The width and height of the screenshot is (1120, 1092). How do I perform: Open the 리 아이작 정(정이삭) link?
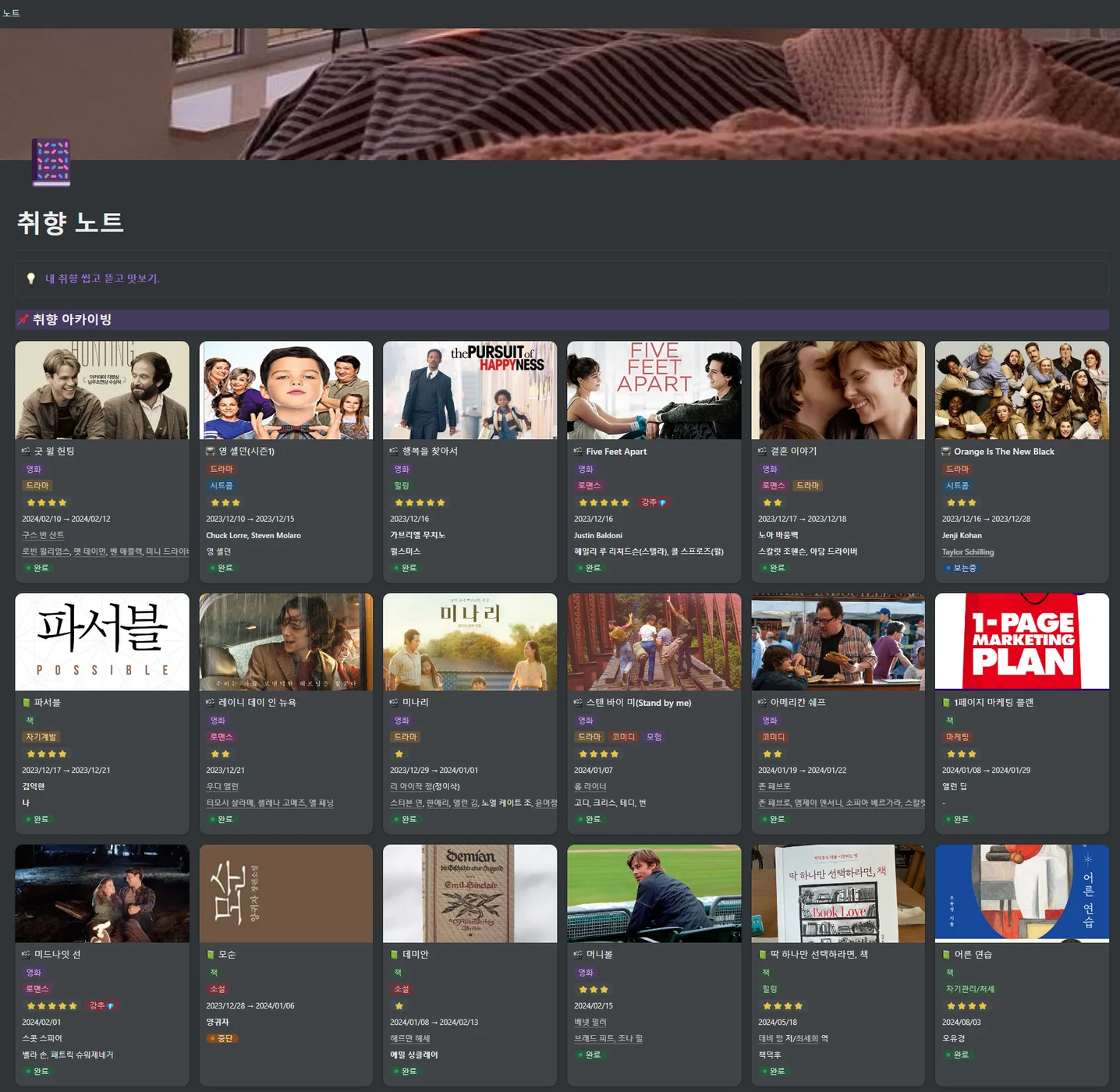pos(425,786)
